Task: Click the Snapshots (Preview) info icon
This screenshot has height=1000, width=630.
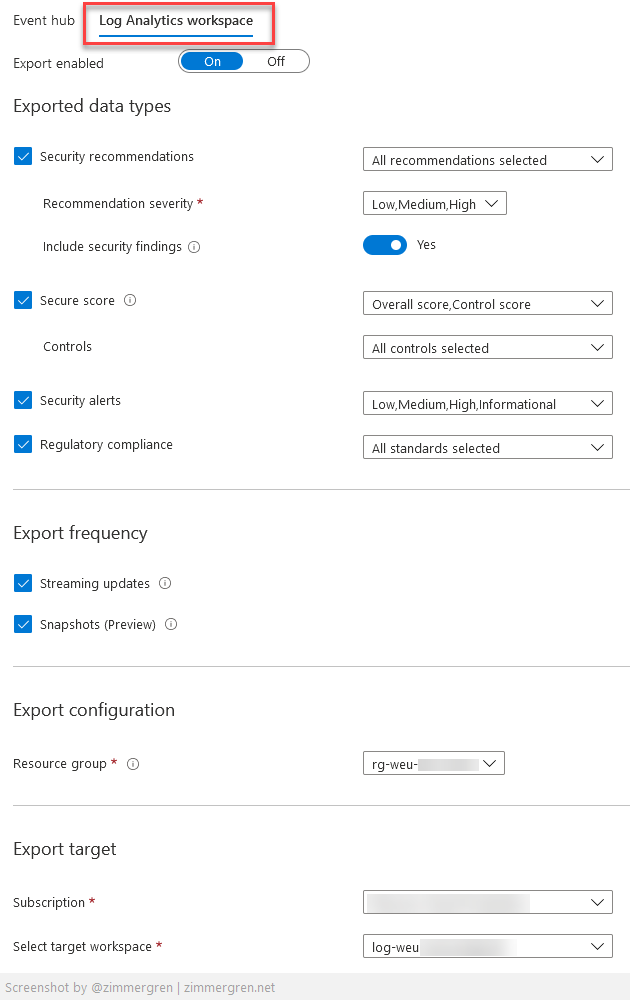Action: tap(170, 624)
